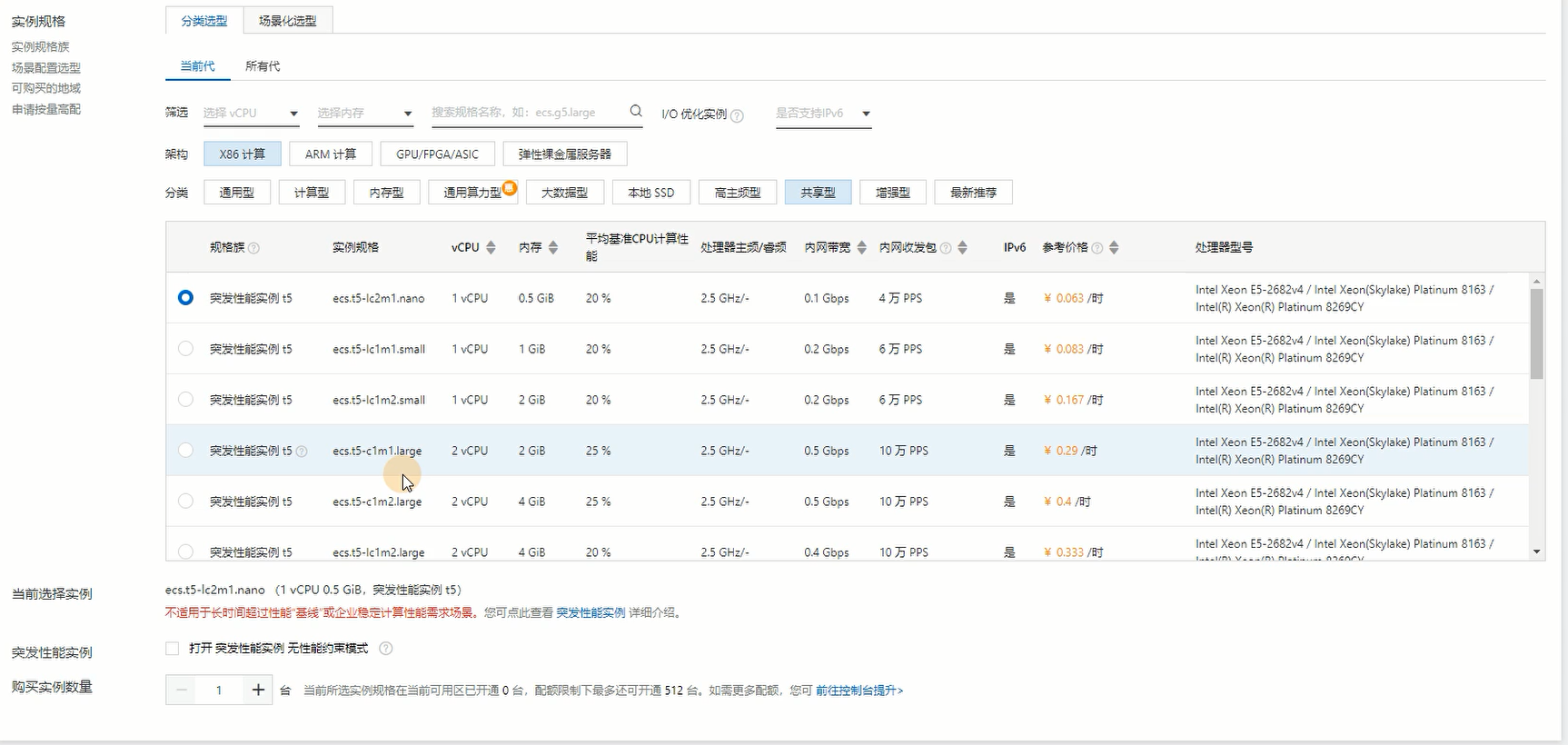Go to 实例规格族 sidebar link

point(40,47)
